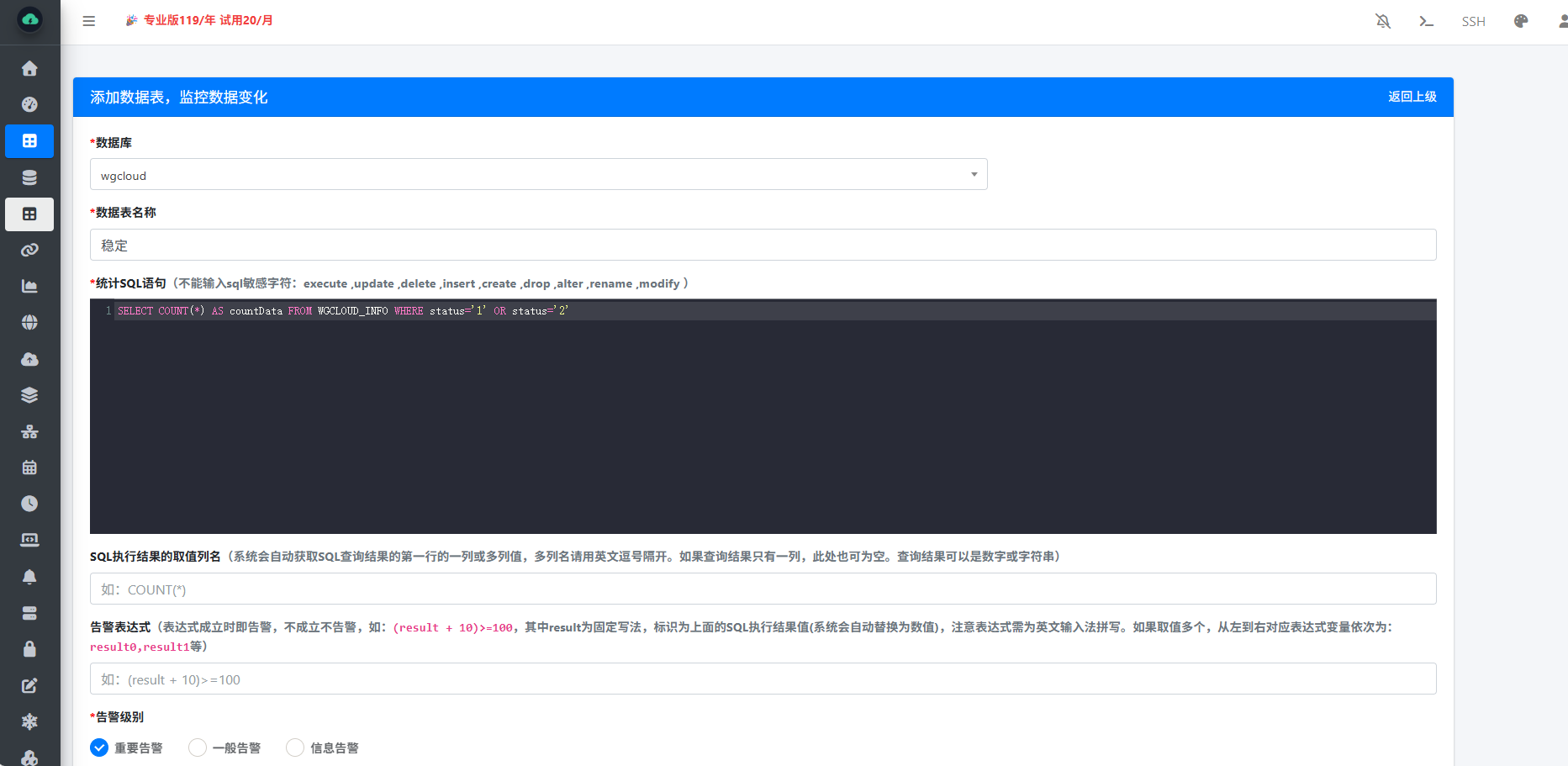The width and height of the screenshot is (1568, 766).
Task: Open the cloud upload icon in sidebar
Action: coord(29,359)
